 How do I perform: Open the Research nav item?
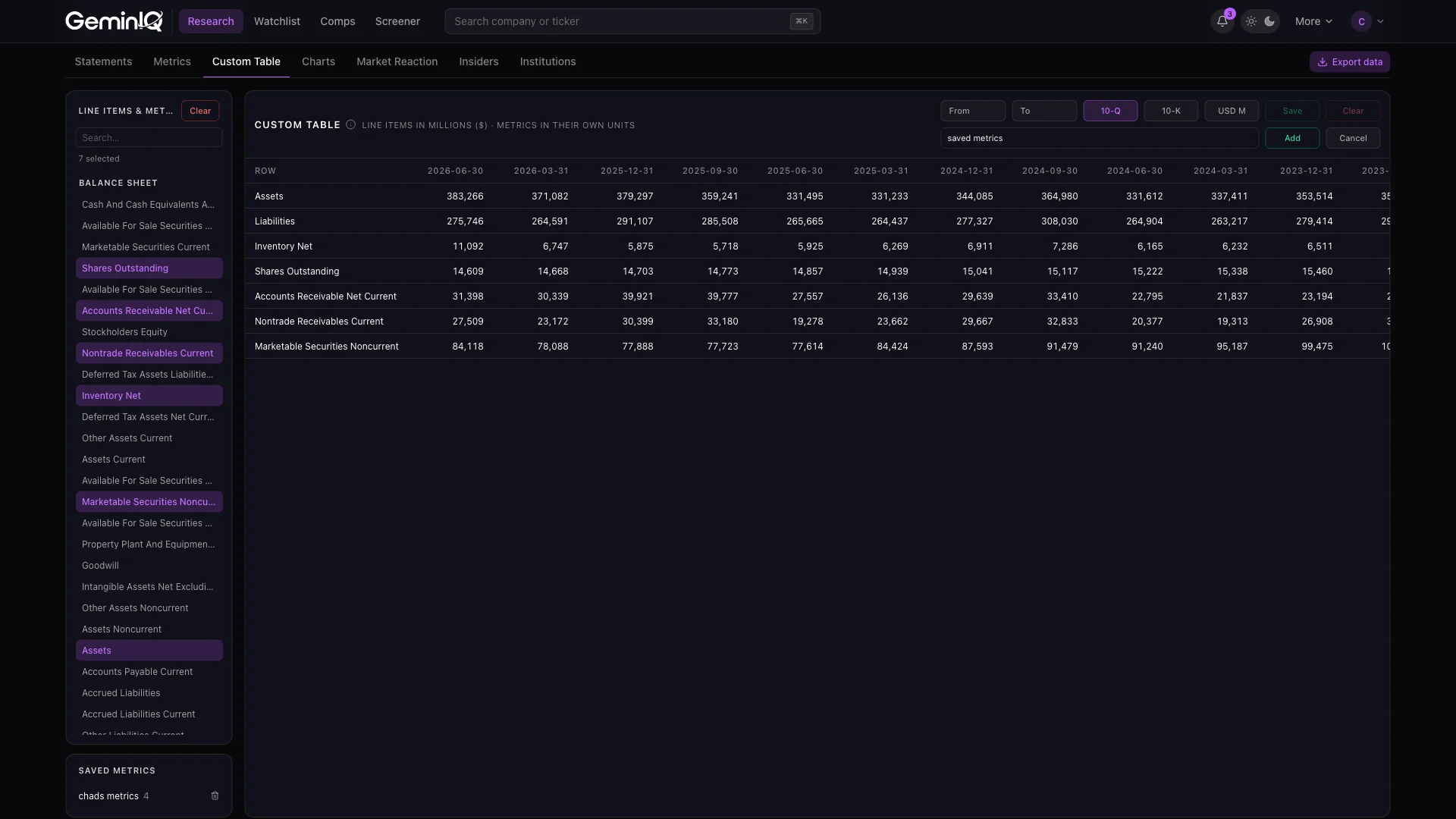[x=211, y=21]
